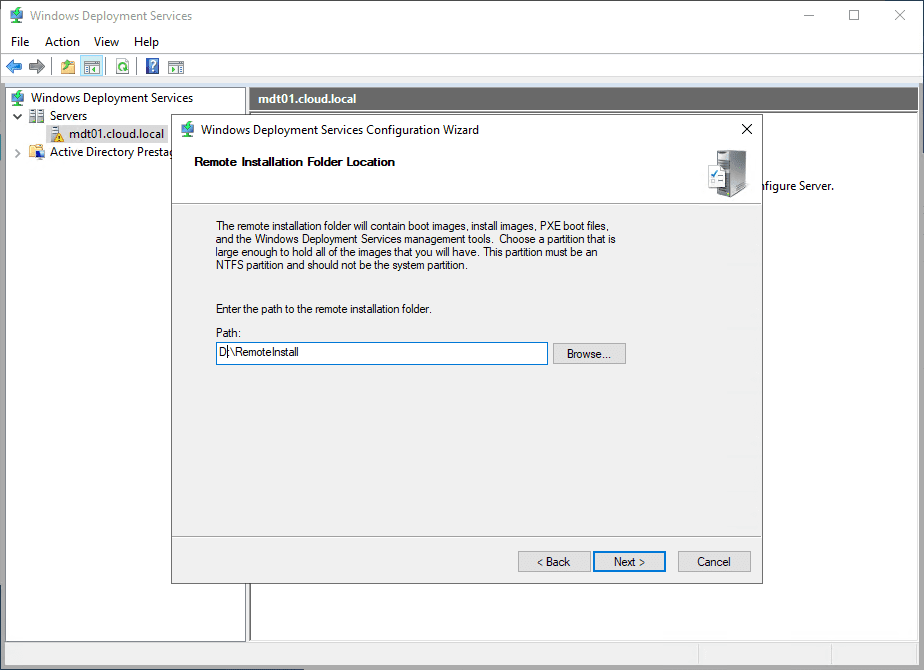Click the Refresh toolbar icon
This screenshot has height=670, width=924.
click(122, 67)
